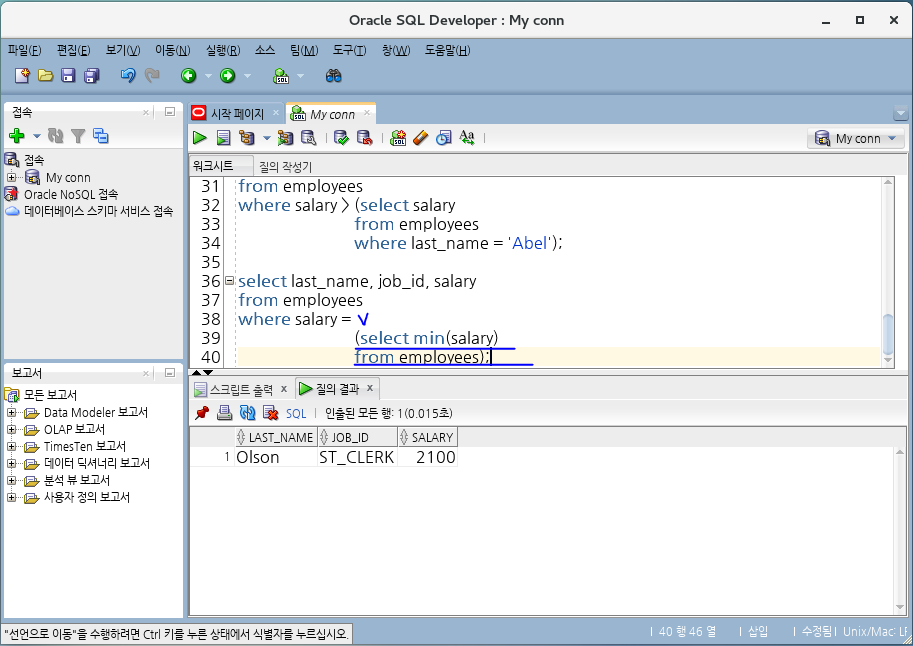Click the binoculars Find DB Object icon
Screen dimensions: 913x646
point(334,75)
